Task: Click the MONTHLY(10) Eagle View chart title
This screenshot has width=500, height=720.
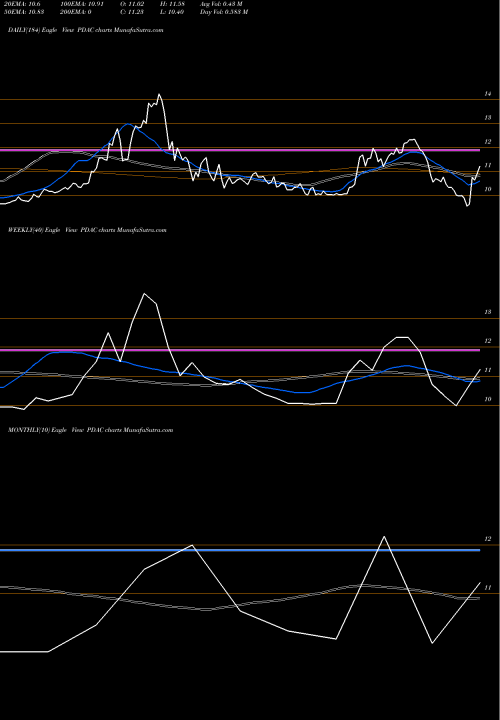Action: pyautogui.click(x=90, y=430)
